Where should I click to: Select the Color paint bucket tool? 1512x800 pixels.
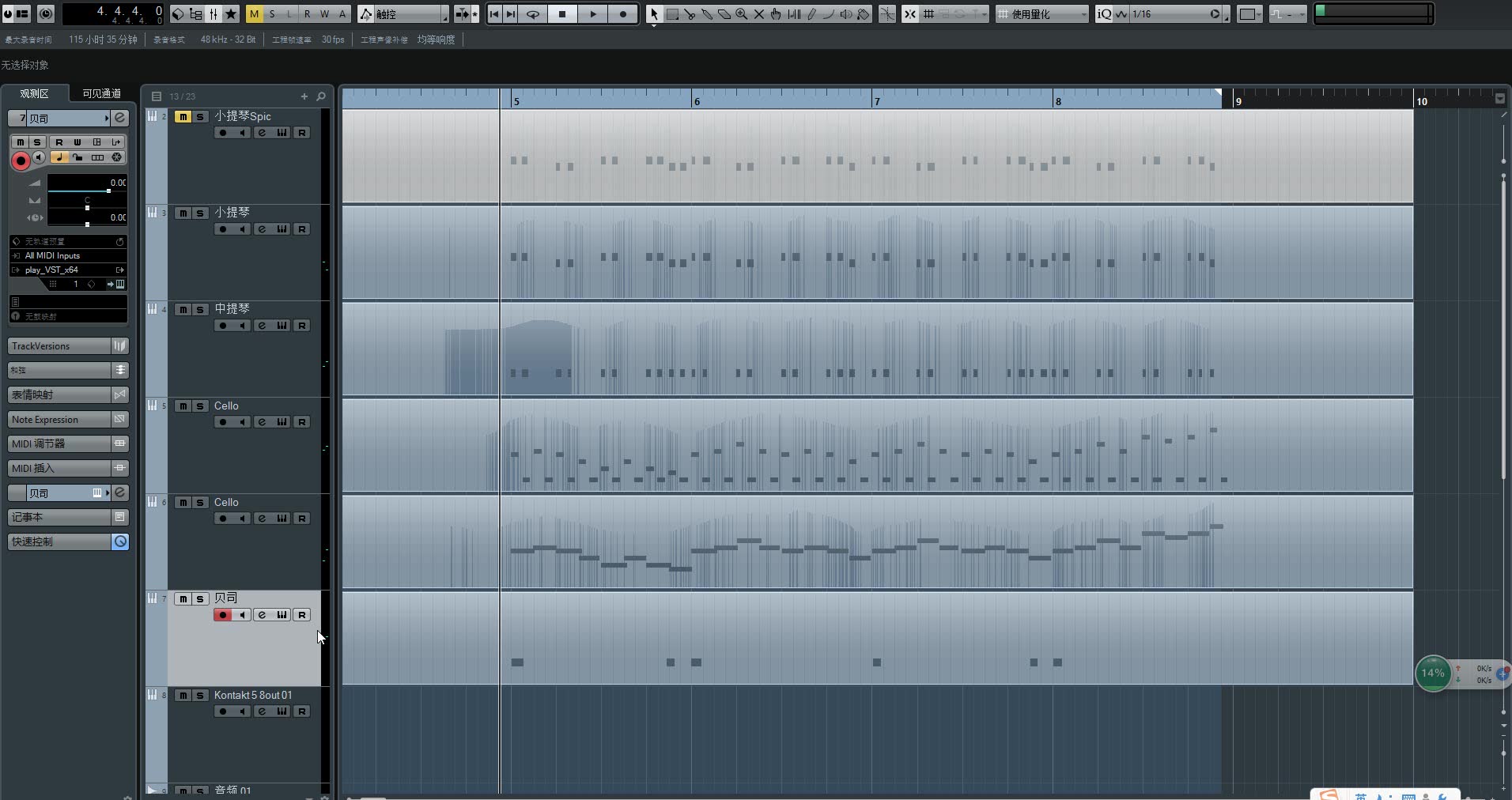[x=864, y=14]
